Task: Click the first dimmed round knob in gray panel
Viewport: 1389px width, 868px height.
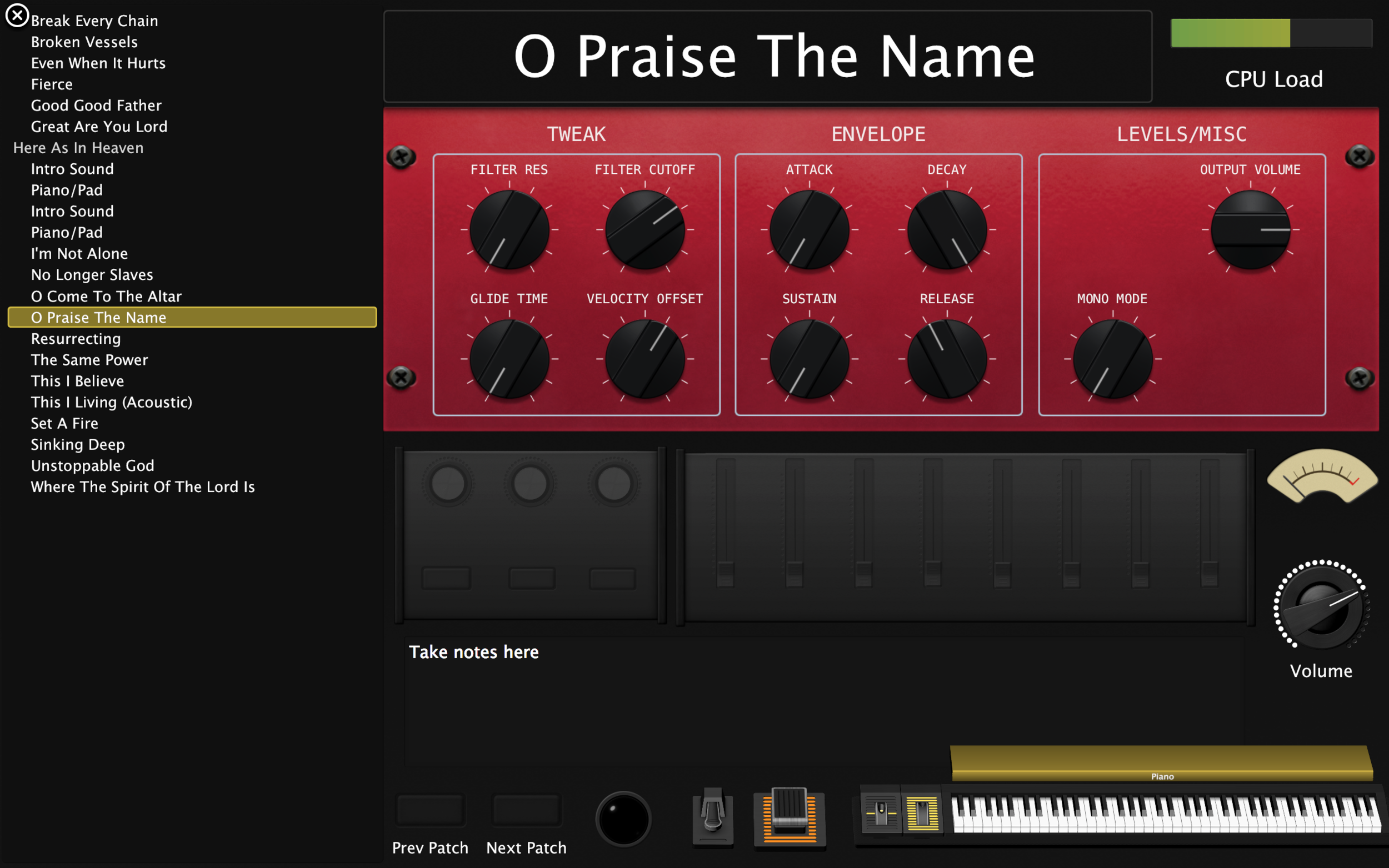Action: point(448,483)
